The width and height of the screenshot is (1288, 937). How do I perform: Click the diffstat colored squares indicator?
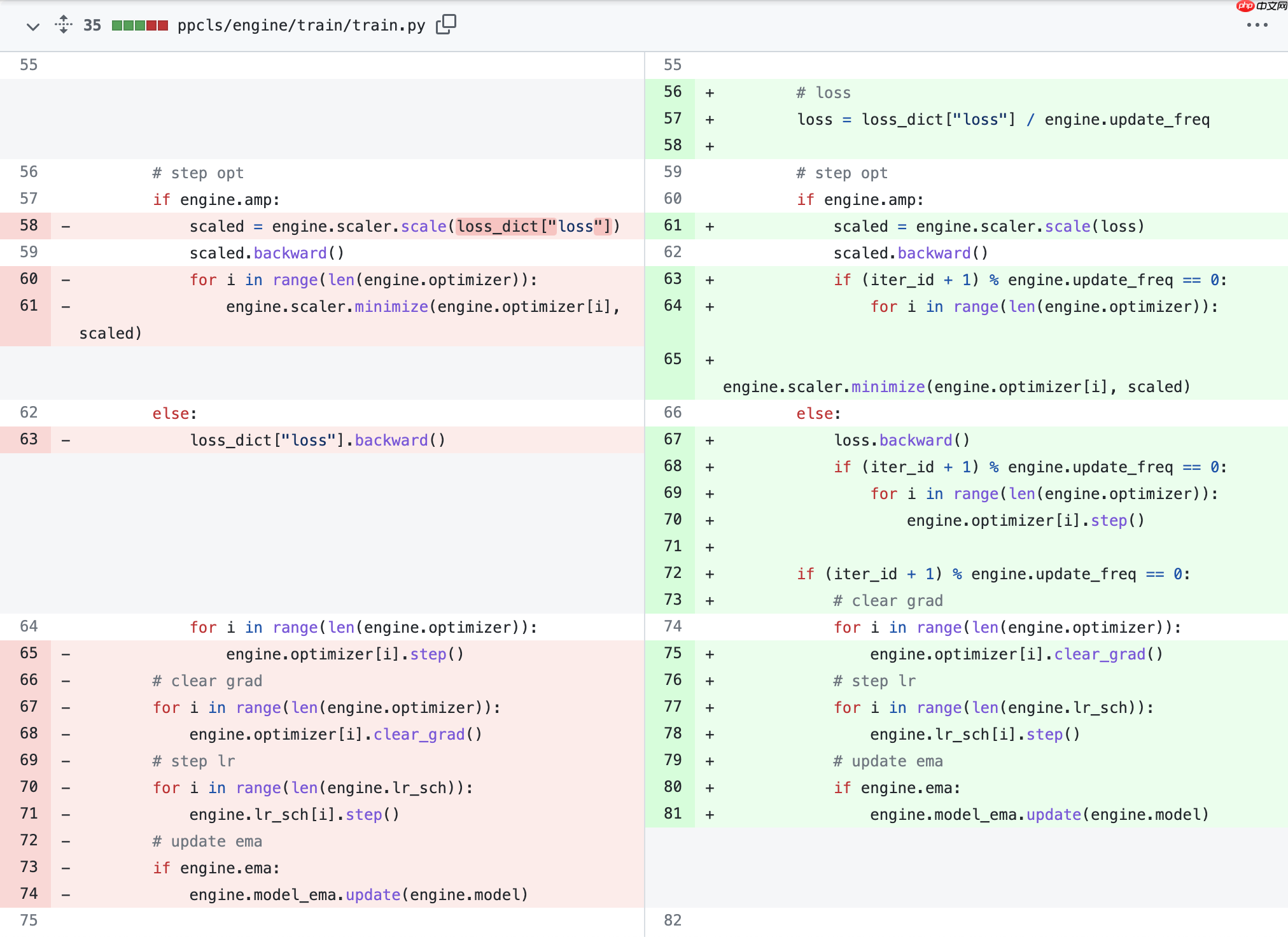coord(140,25)
